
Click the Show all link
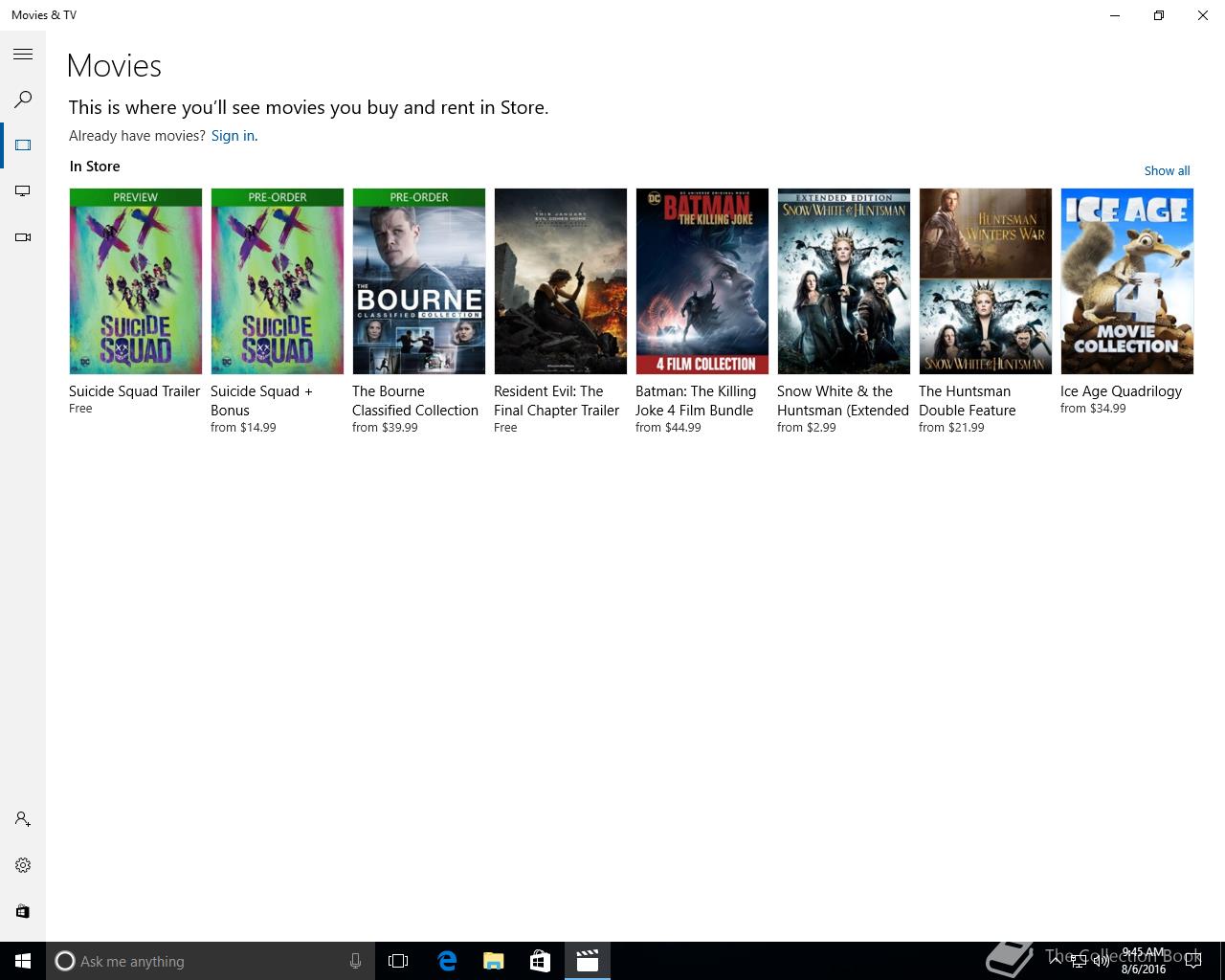(x=1167, y=170)
